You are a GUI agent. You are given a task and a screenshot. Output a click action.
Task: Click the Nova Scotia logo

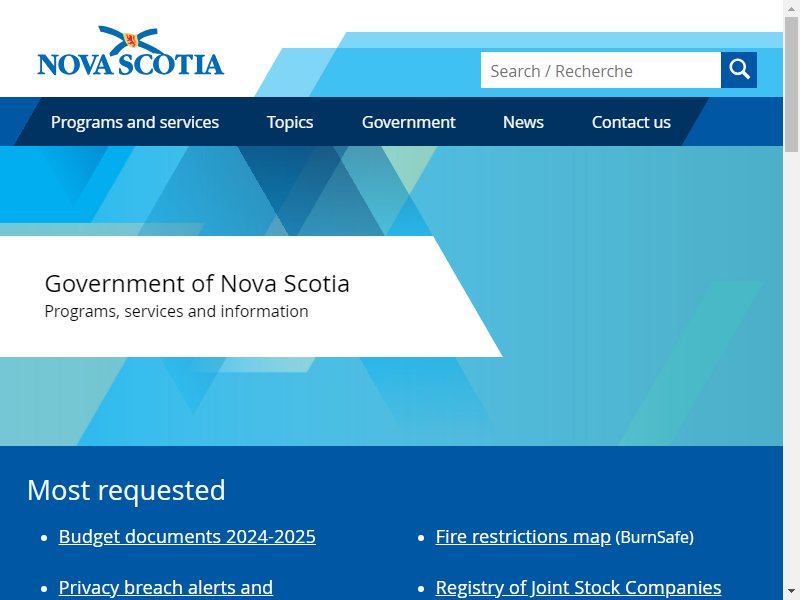click(x=131, y=51)
